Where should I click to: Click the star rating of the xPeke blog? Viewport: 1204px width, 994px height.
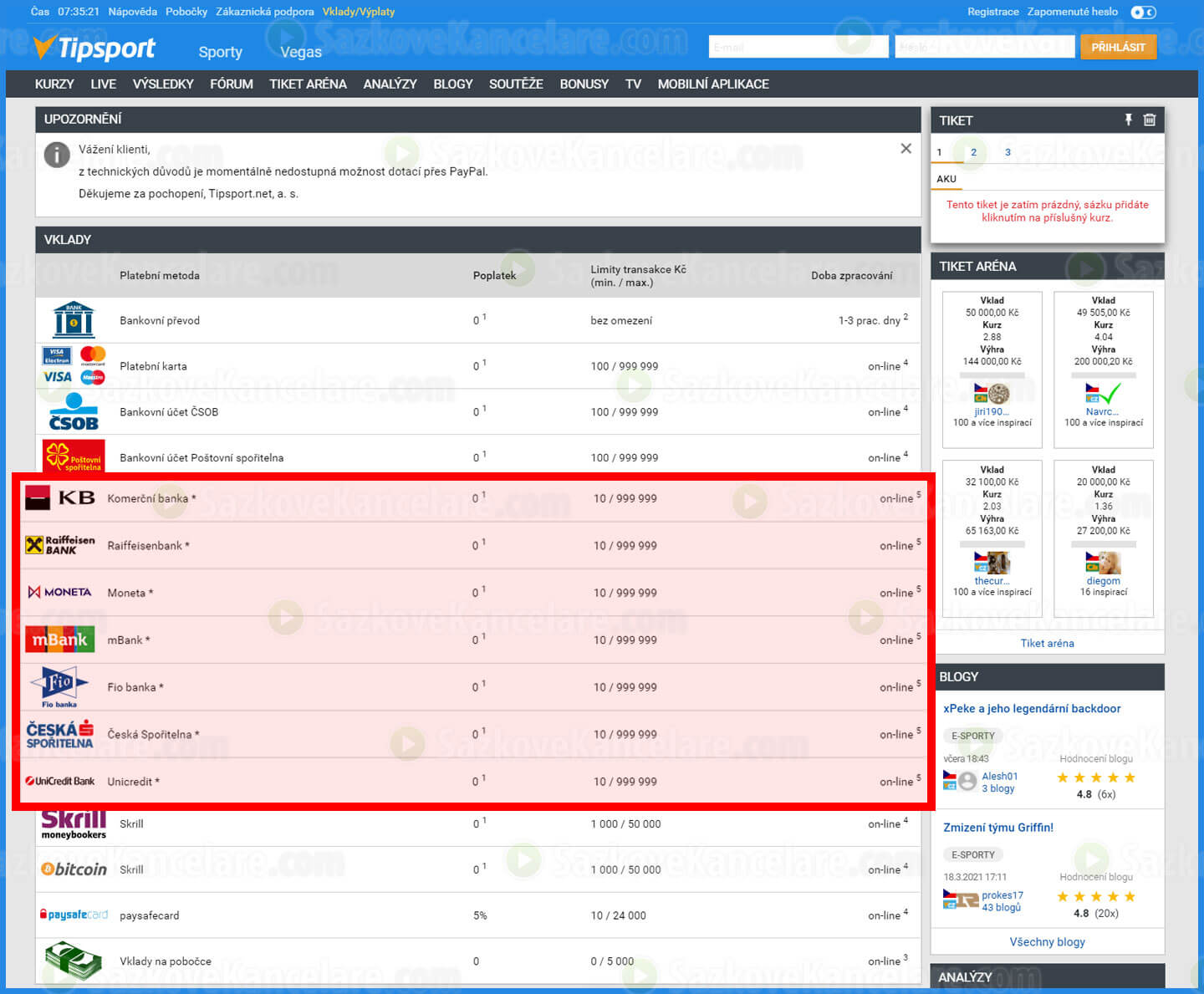coord(1096,777)
